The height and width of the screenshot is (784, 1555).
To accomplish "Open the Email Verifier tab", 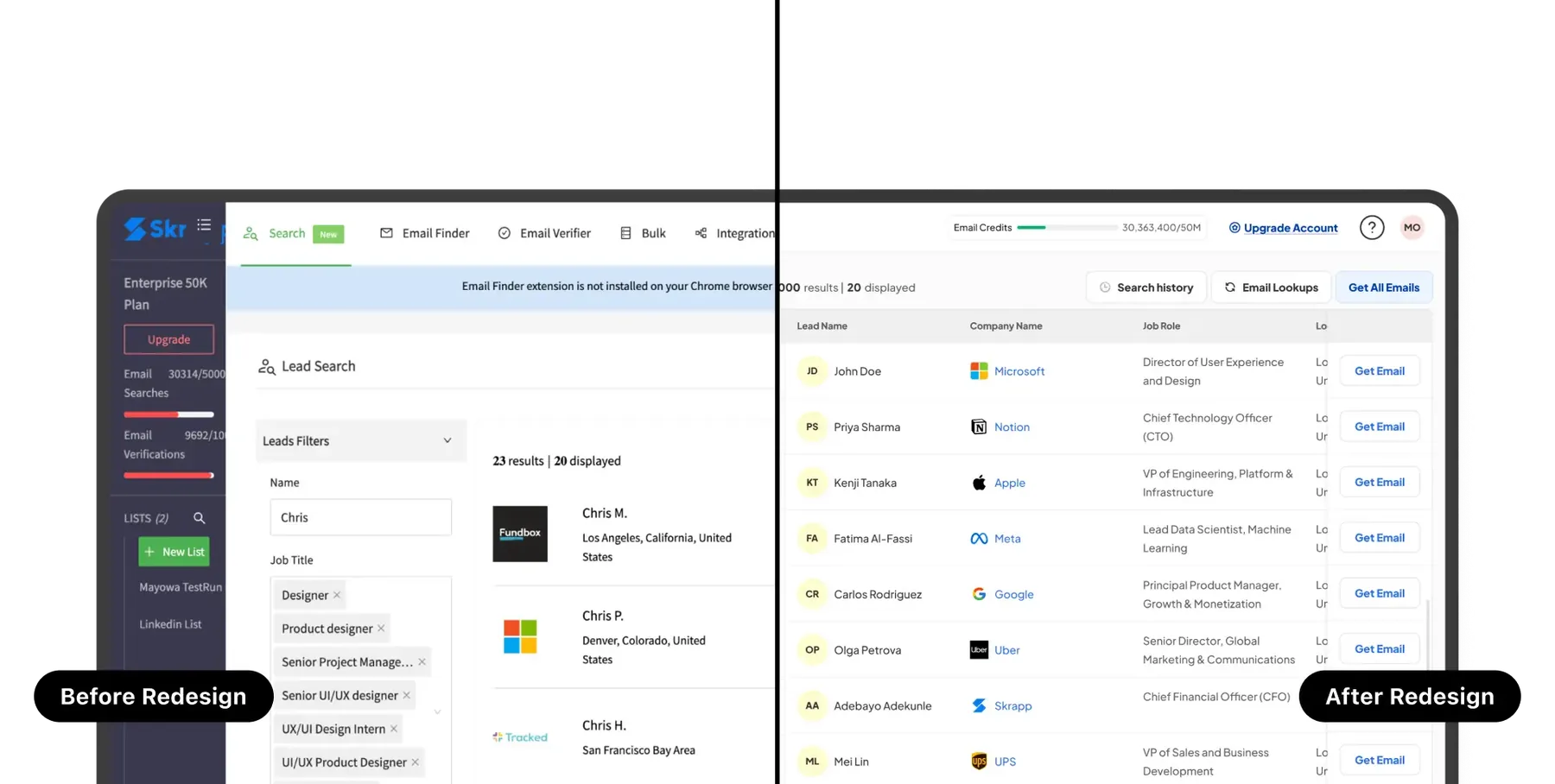I will click(545, 233).
